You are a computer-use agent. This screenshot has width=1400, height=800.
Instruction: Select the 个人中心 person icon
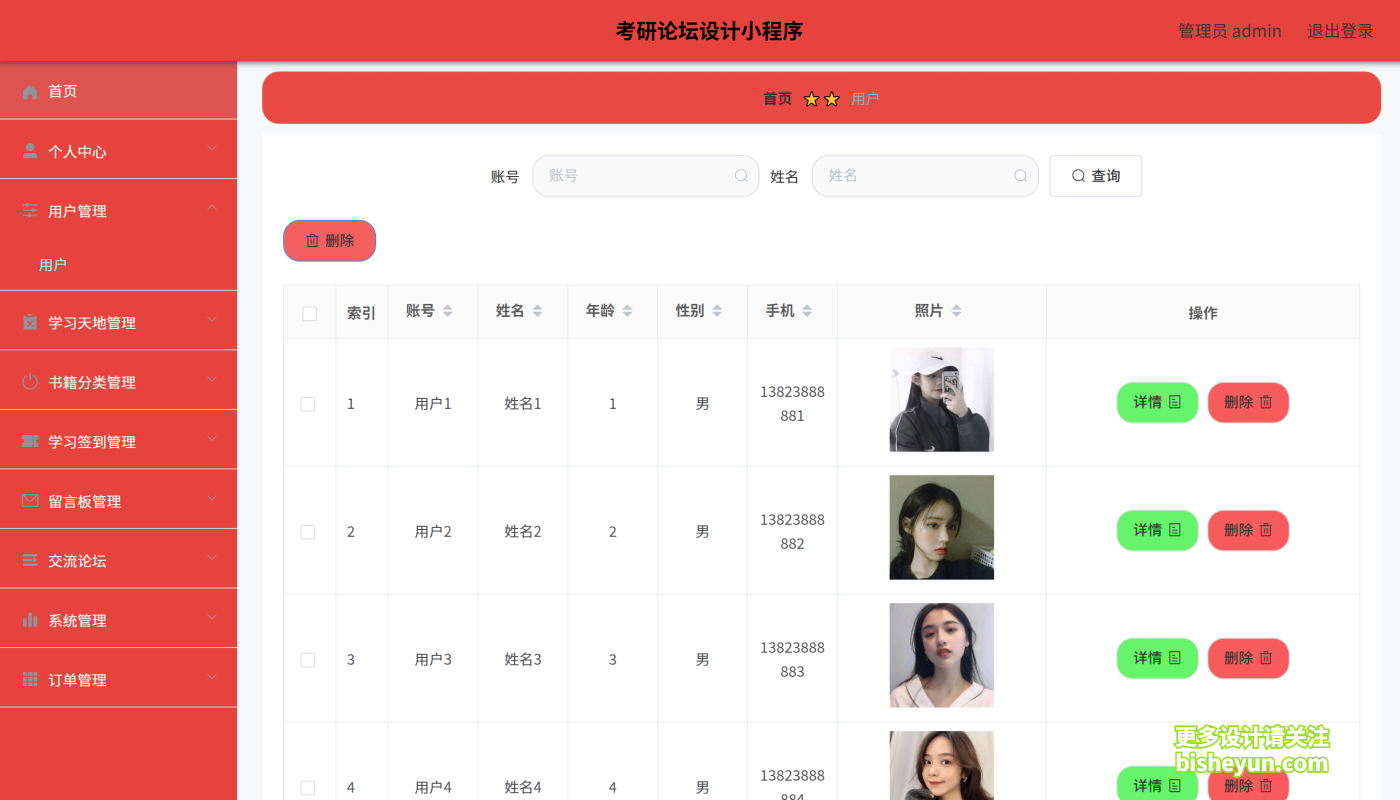29,150
